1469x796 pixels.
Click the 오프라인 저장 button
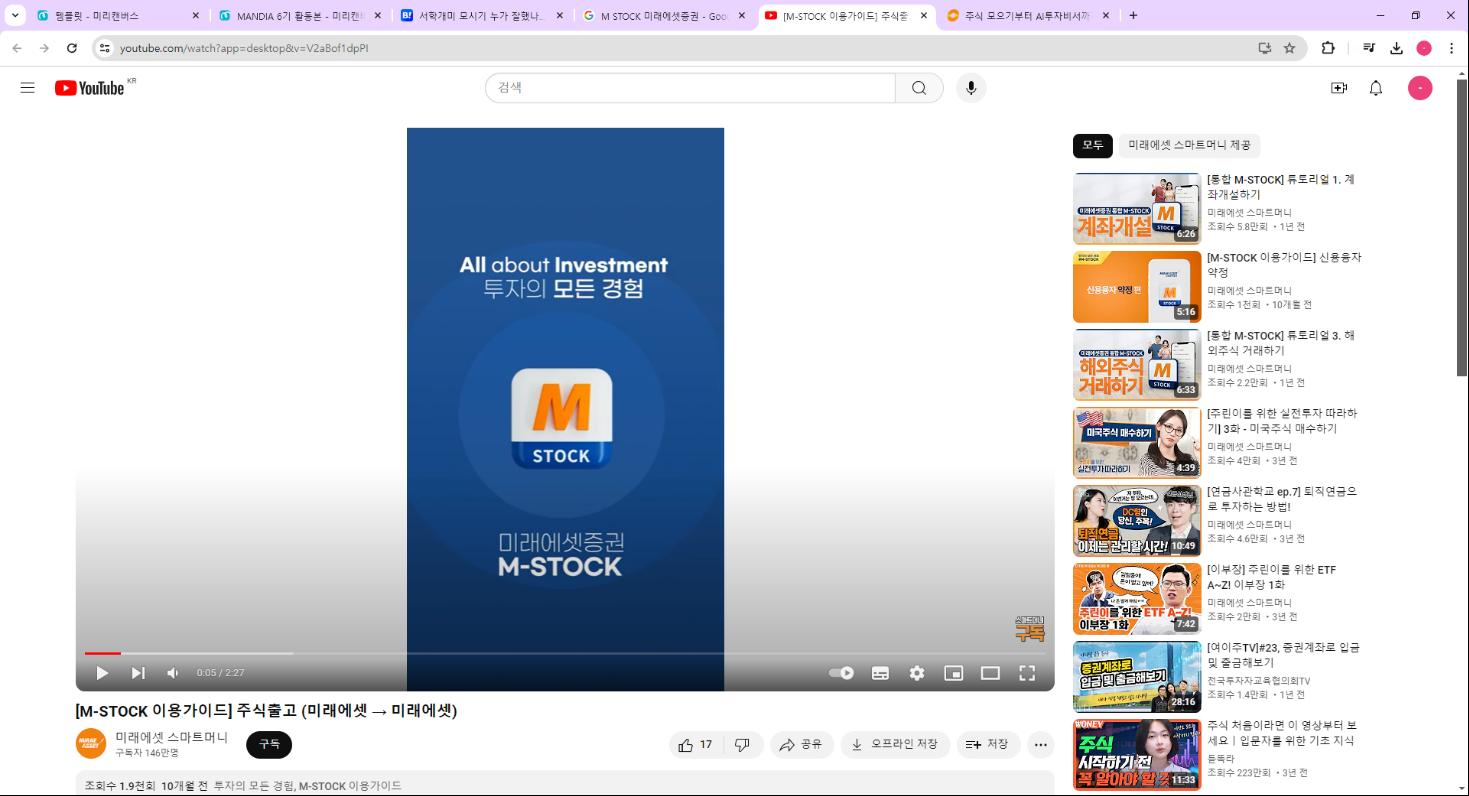pos(895,744)
